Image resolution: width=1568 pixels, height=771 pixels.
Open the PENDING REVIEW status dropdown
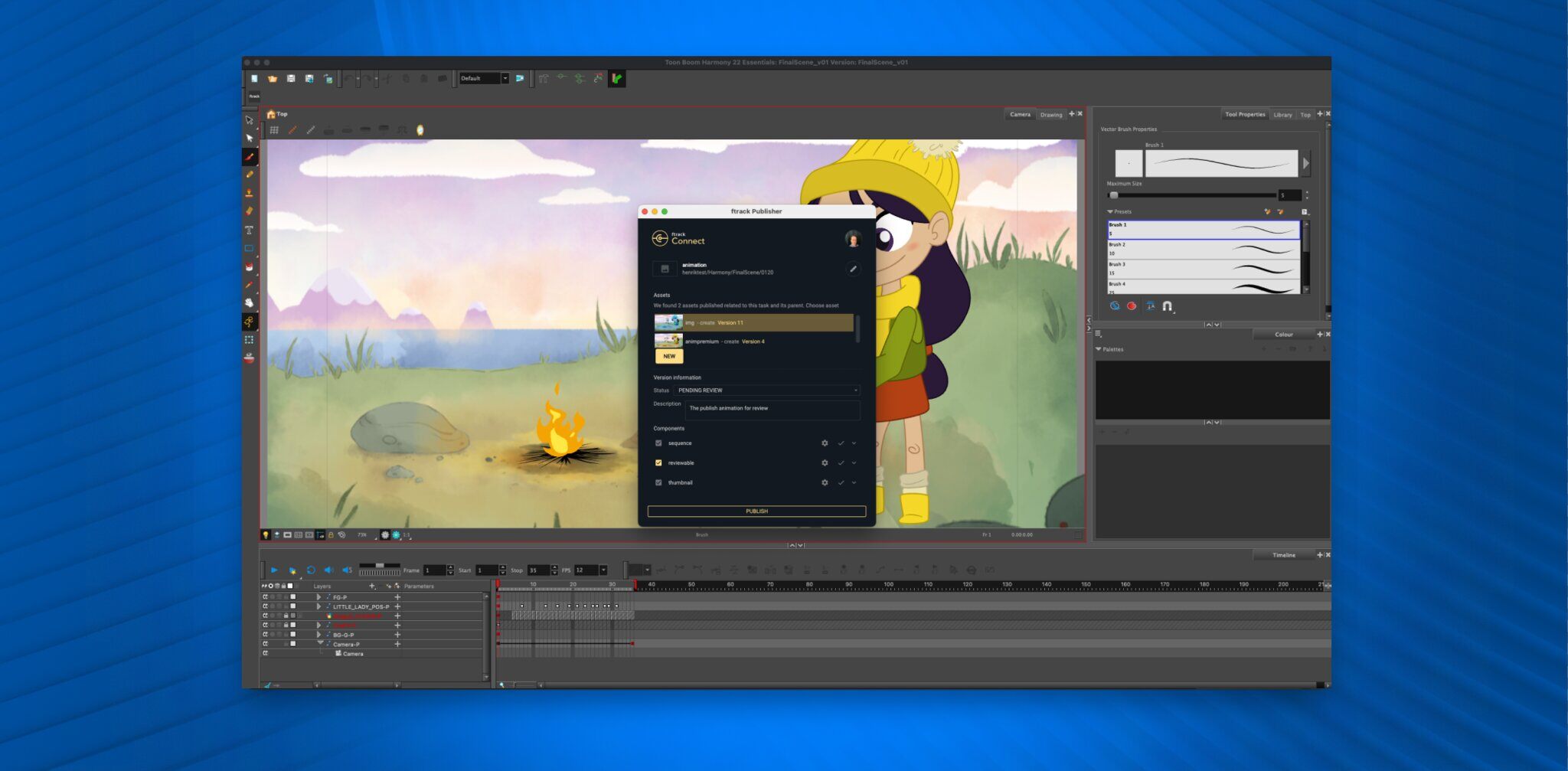(x=766, y=390)
